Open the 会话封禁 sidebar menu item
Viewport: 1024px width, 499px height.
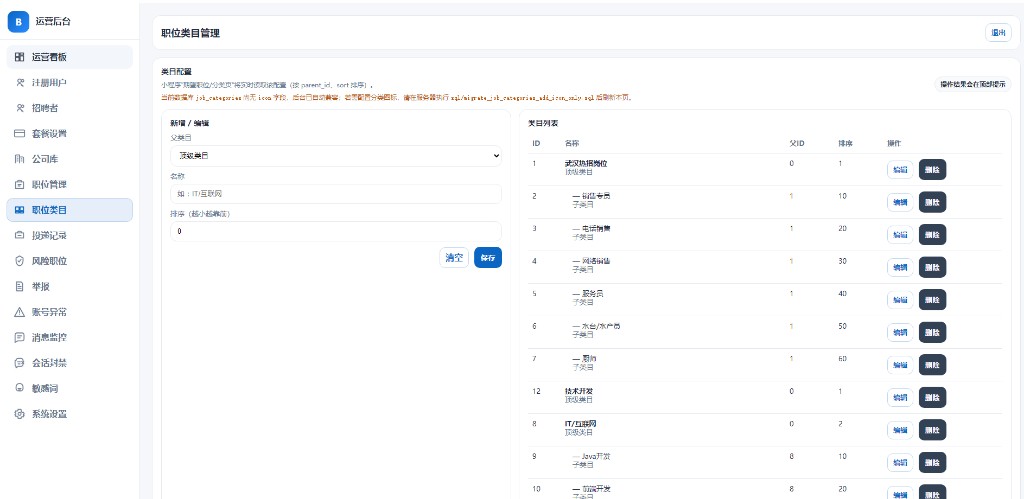(x=70, y=362)
